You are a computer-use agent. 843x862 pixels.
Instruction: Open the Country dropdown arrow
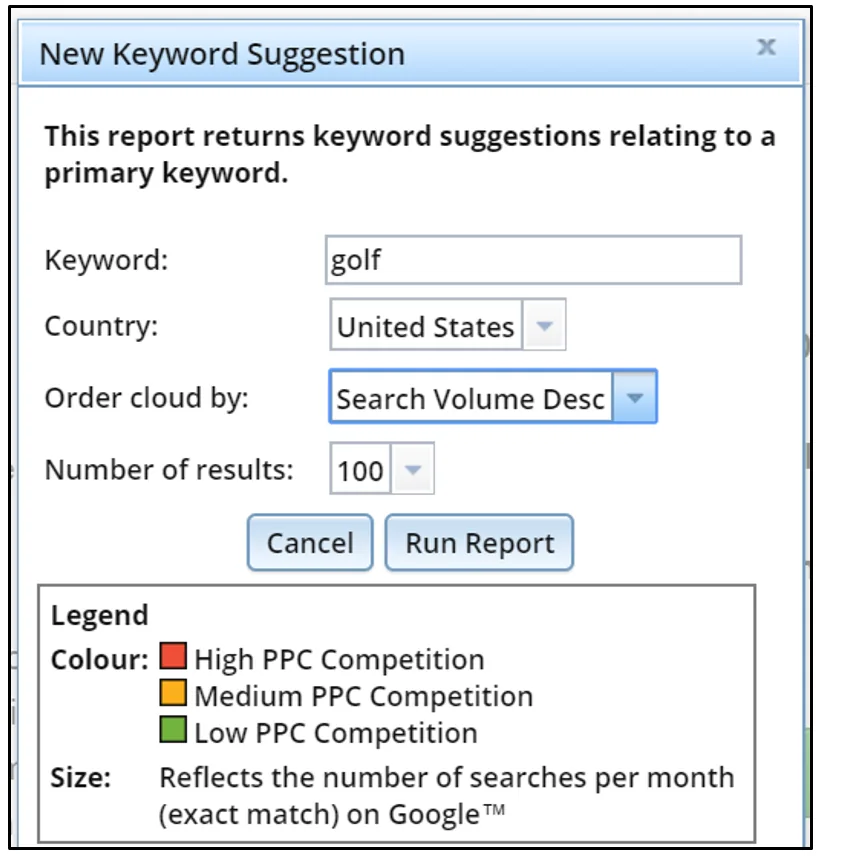coord(544,327)
